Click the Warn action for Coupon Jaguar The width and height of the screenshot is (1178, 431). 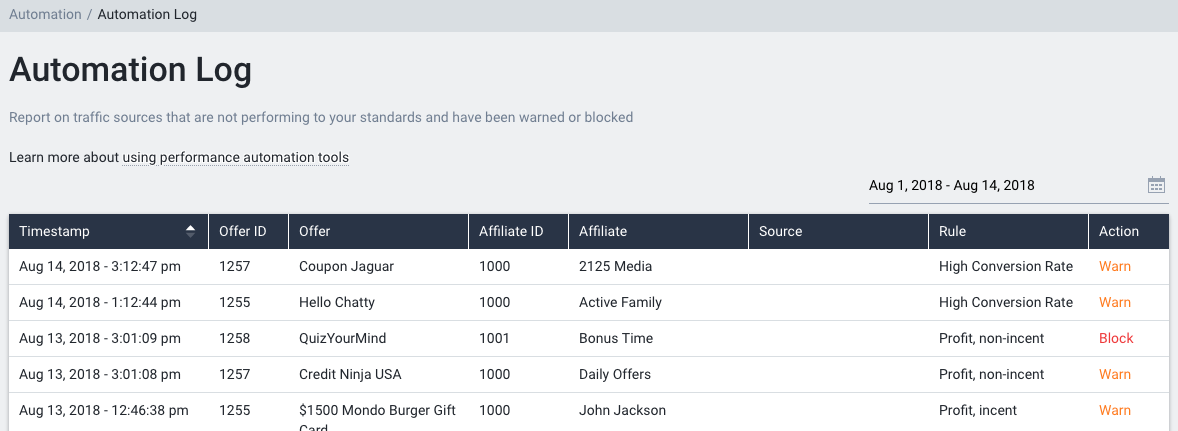point(1115,267)
